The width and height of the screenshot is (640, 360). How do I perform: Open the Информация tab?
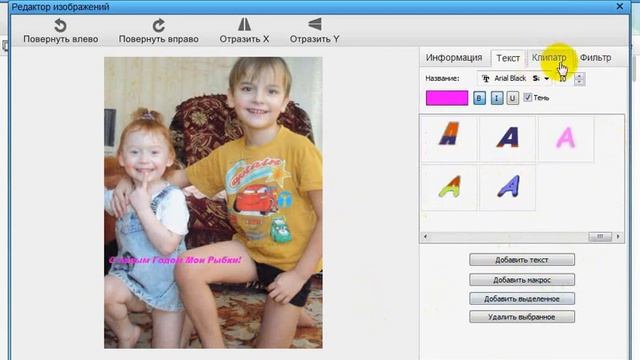pyautogui.click(x=454, y=58)
